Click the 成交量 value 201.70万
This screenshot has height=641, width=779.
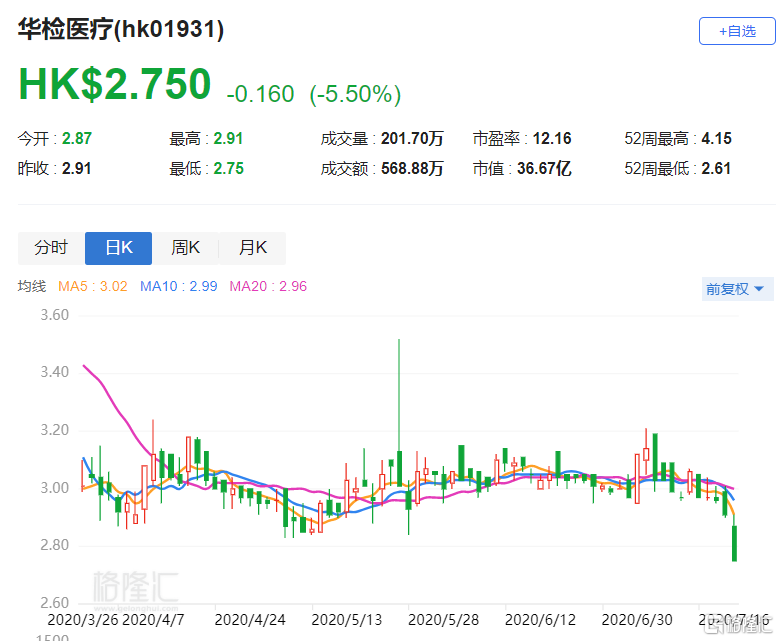pos(413,139)
